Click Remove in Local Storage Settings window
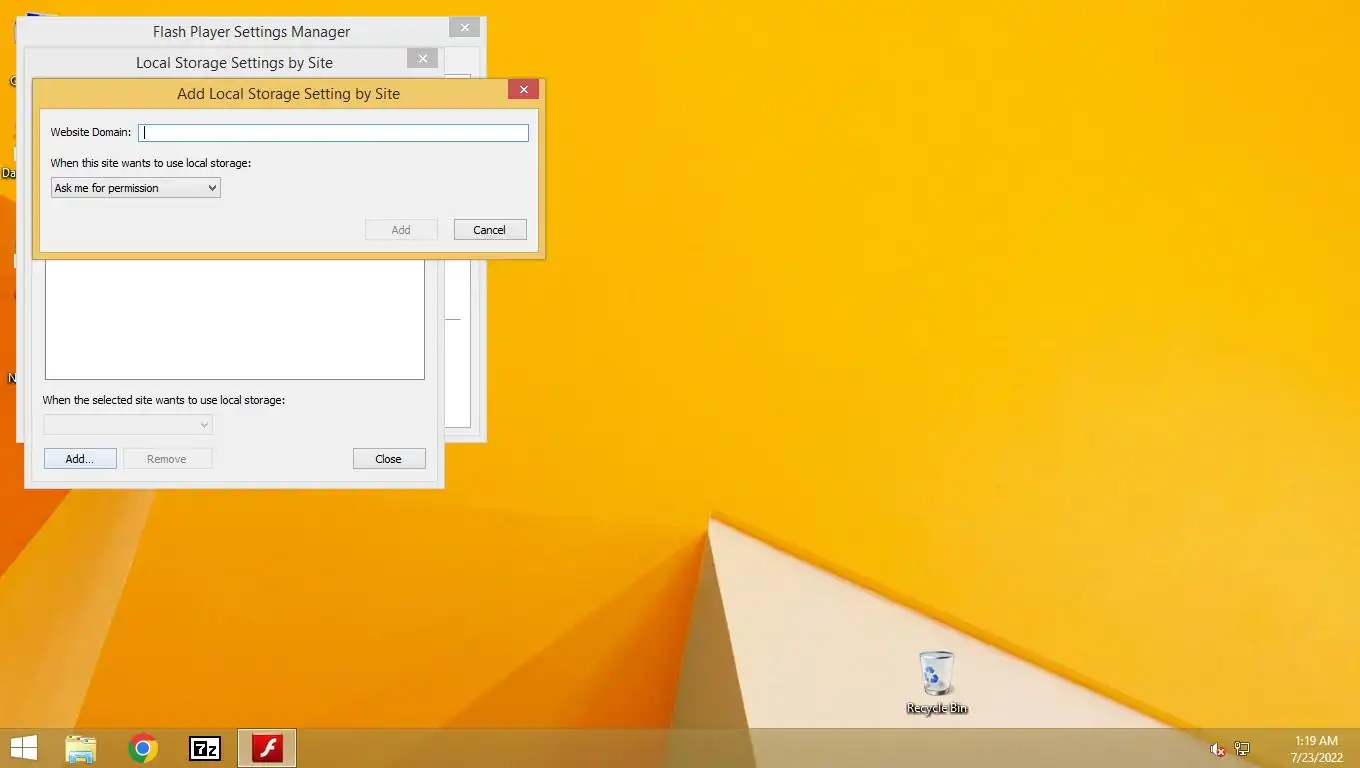1360x768 pixels. pos(167,459)
